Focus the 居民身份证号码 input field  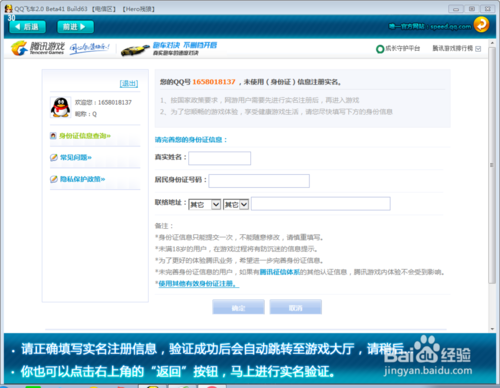259,181
